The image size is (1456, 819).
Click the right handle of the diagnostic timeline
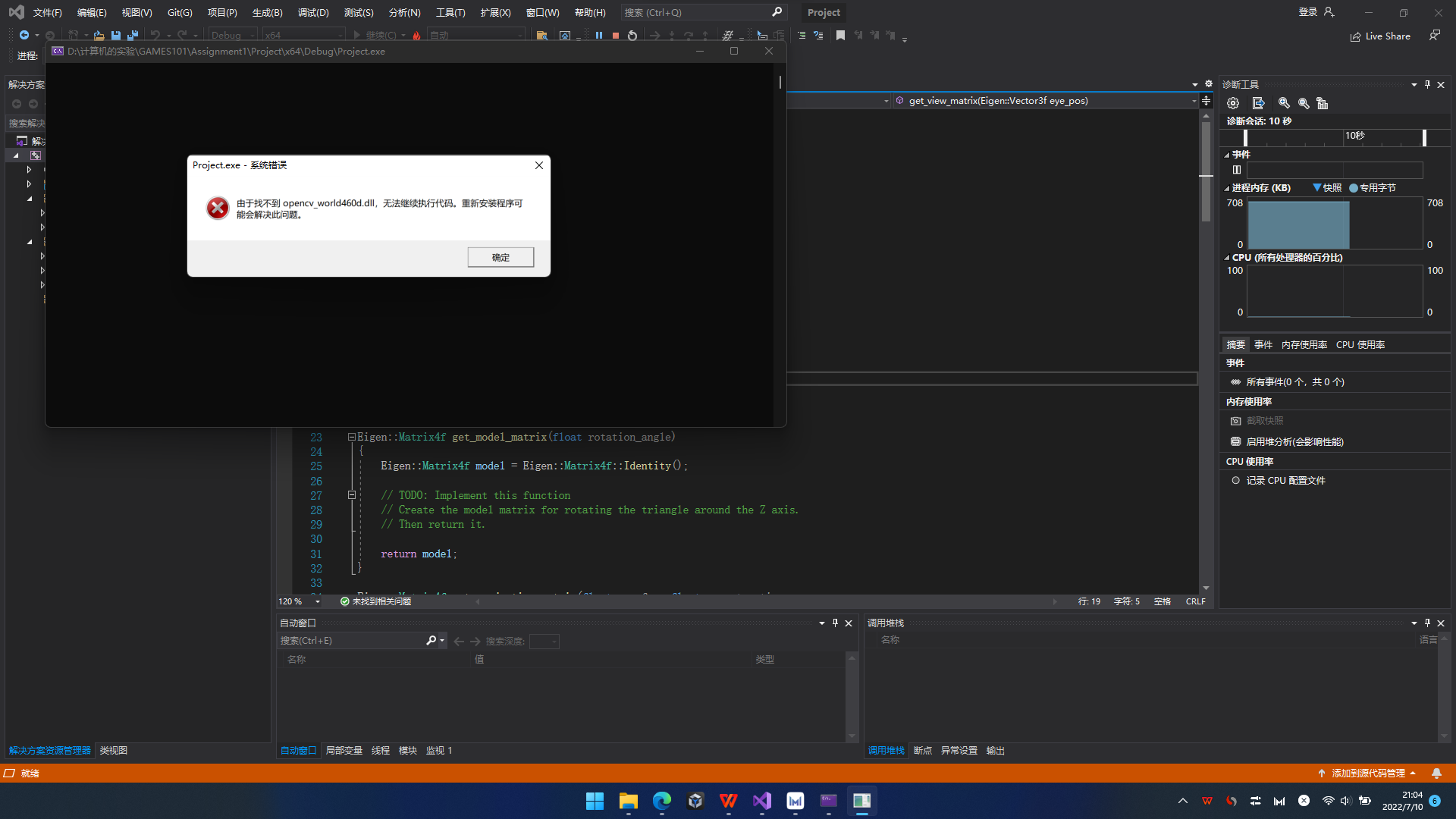click(1424, 137)
